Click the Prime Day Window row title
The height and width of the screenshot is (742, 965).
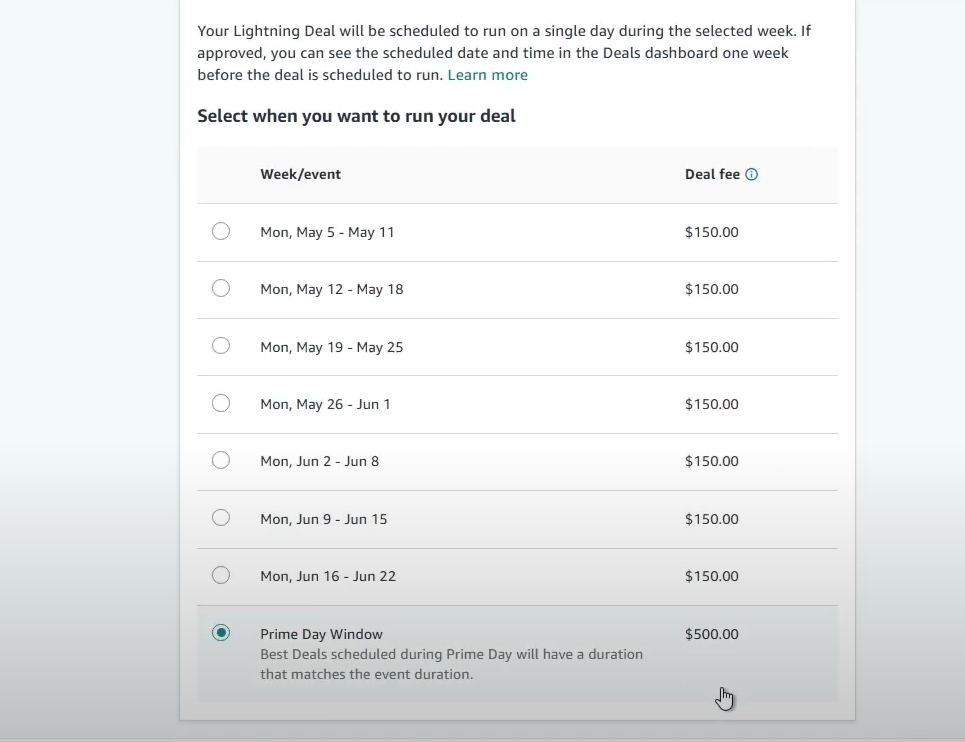pyautogui.click(x=321, y=634)
